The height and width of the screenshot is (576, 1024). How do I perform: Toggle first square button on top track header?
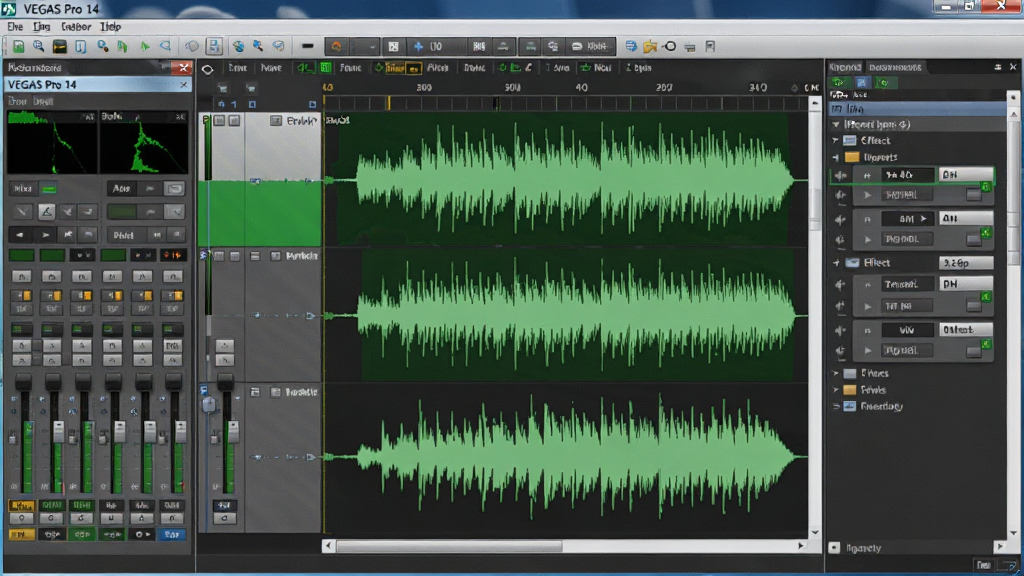click(x=219, y=121)
